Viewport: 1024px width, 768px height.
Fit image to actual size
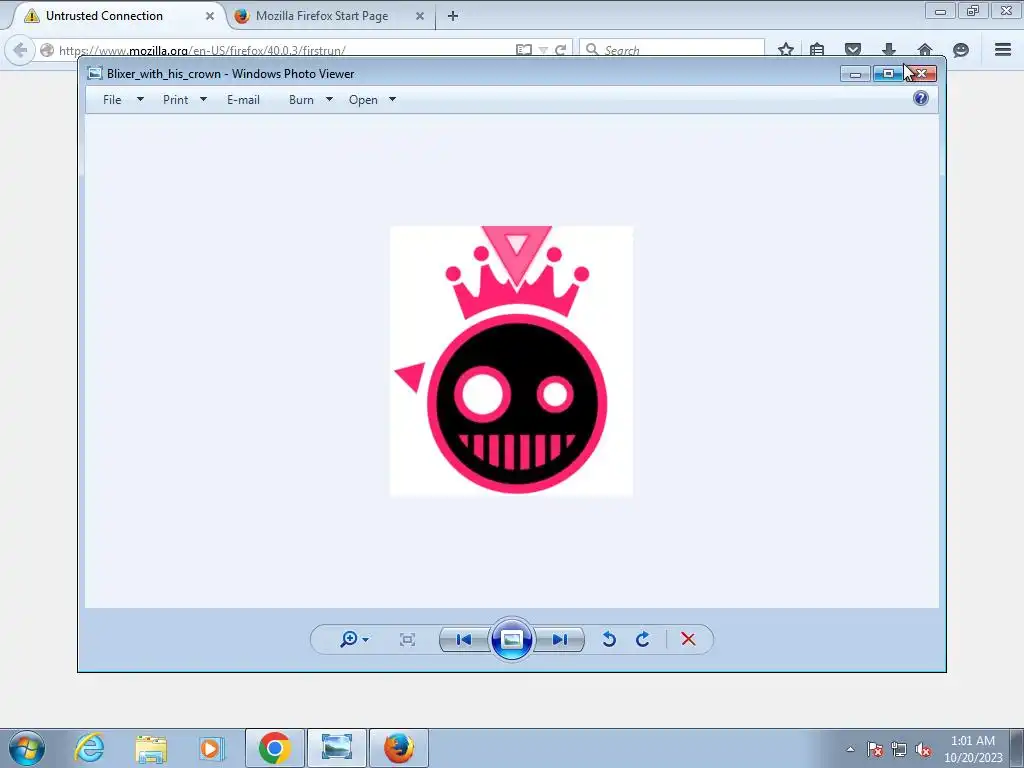(407, 639)
